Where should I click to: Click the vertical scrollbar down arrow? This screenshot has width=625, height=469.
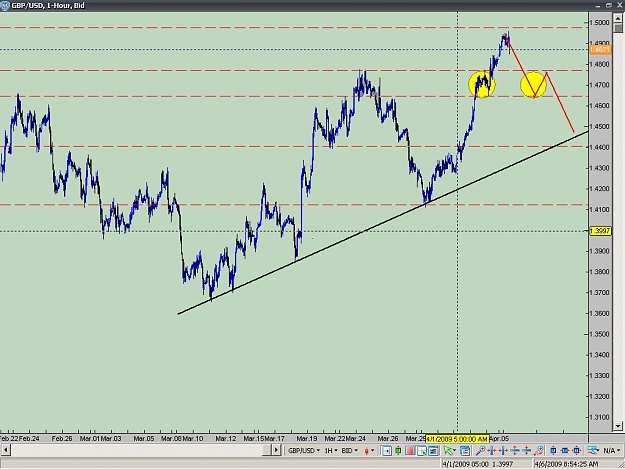(618, 426)
